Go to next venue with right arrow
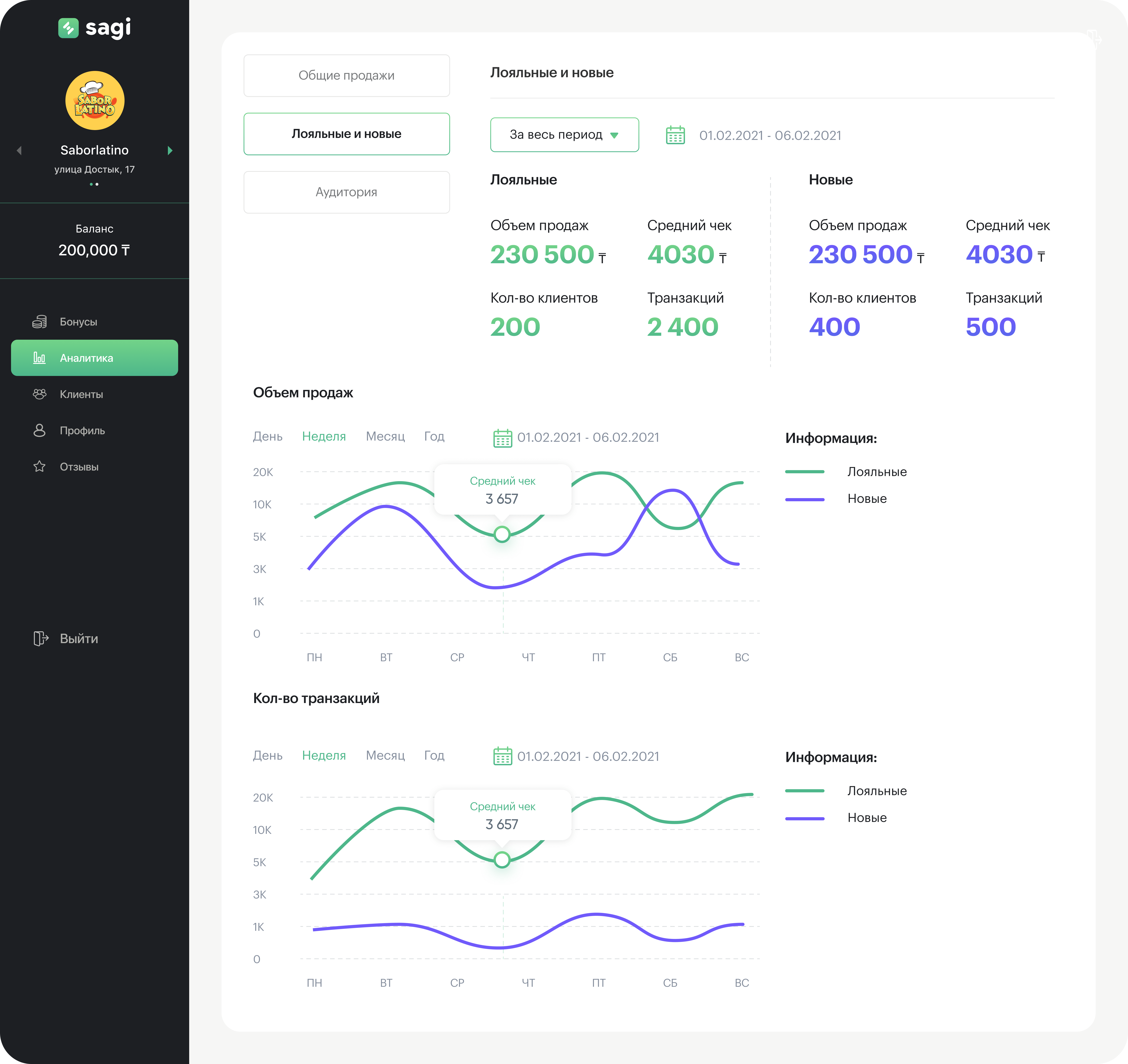 (x=170, y=150)
